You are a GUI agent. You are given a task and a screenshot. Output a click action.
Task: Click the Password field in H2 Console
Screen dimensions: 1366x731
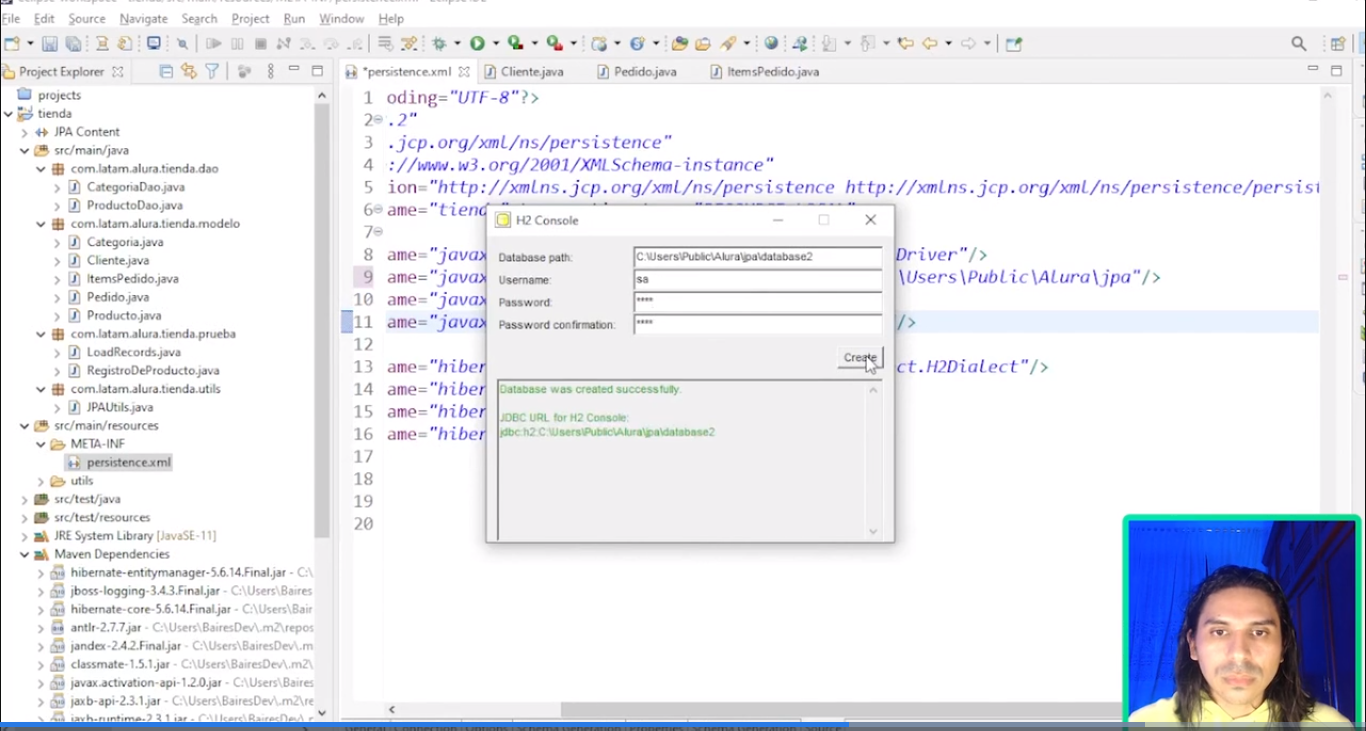point(758,302)
